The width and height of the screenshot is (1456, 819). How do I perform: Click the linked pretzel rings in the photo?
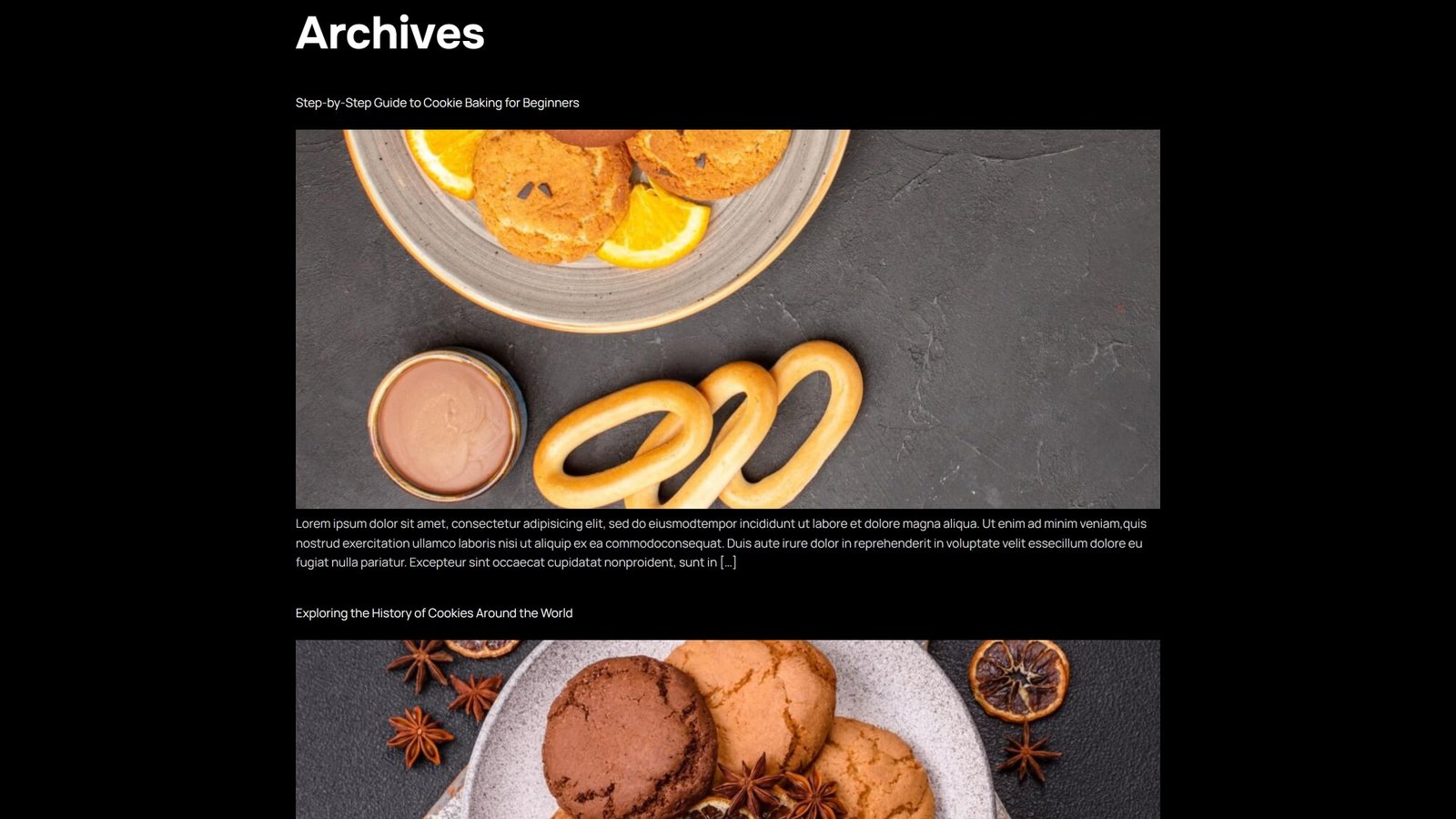pos(698,426)
